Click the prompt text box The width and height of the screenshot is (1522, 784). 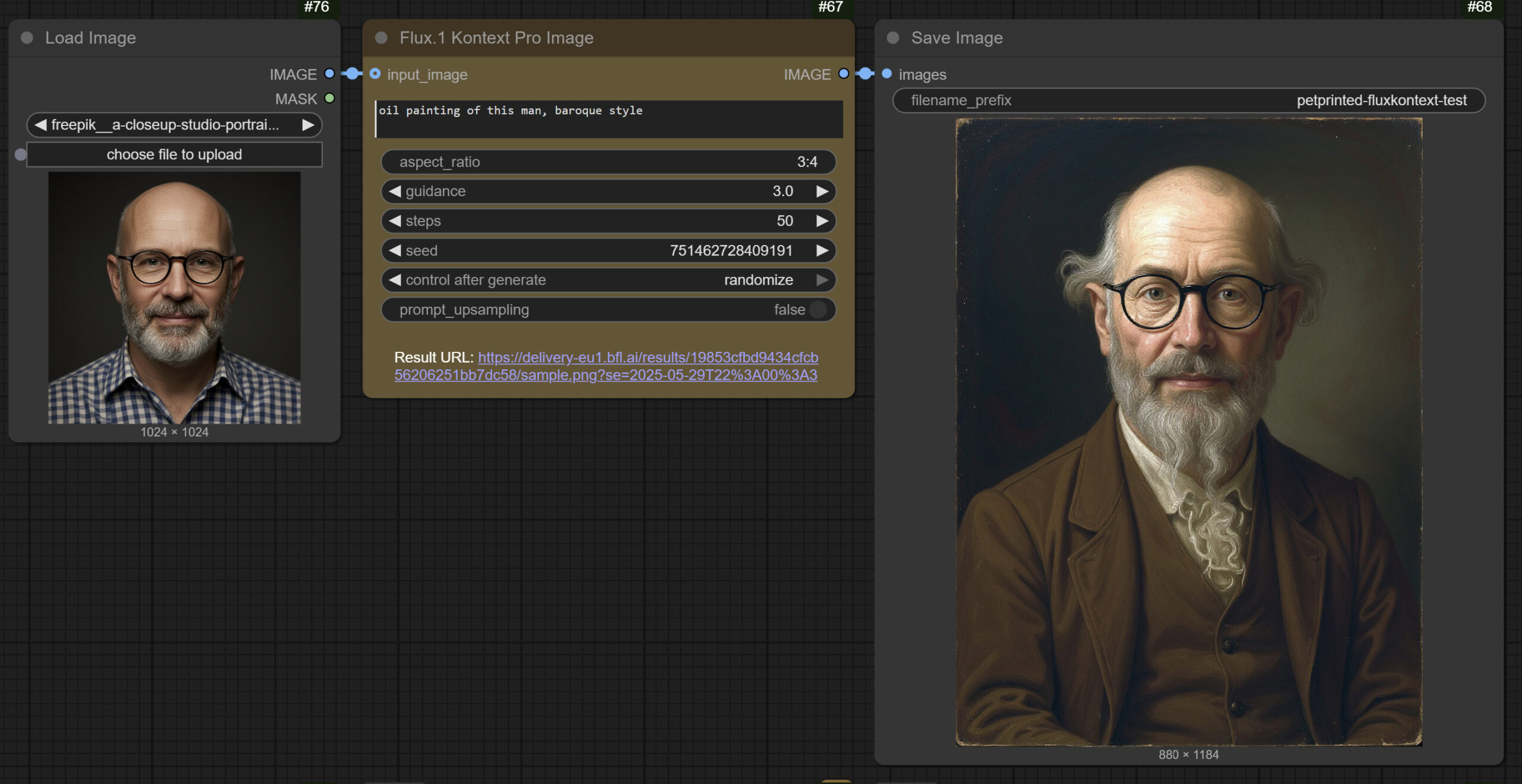click(608, 119)
